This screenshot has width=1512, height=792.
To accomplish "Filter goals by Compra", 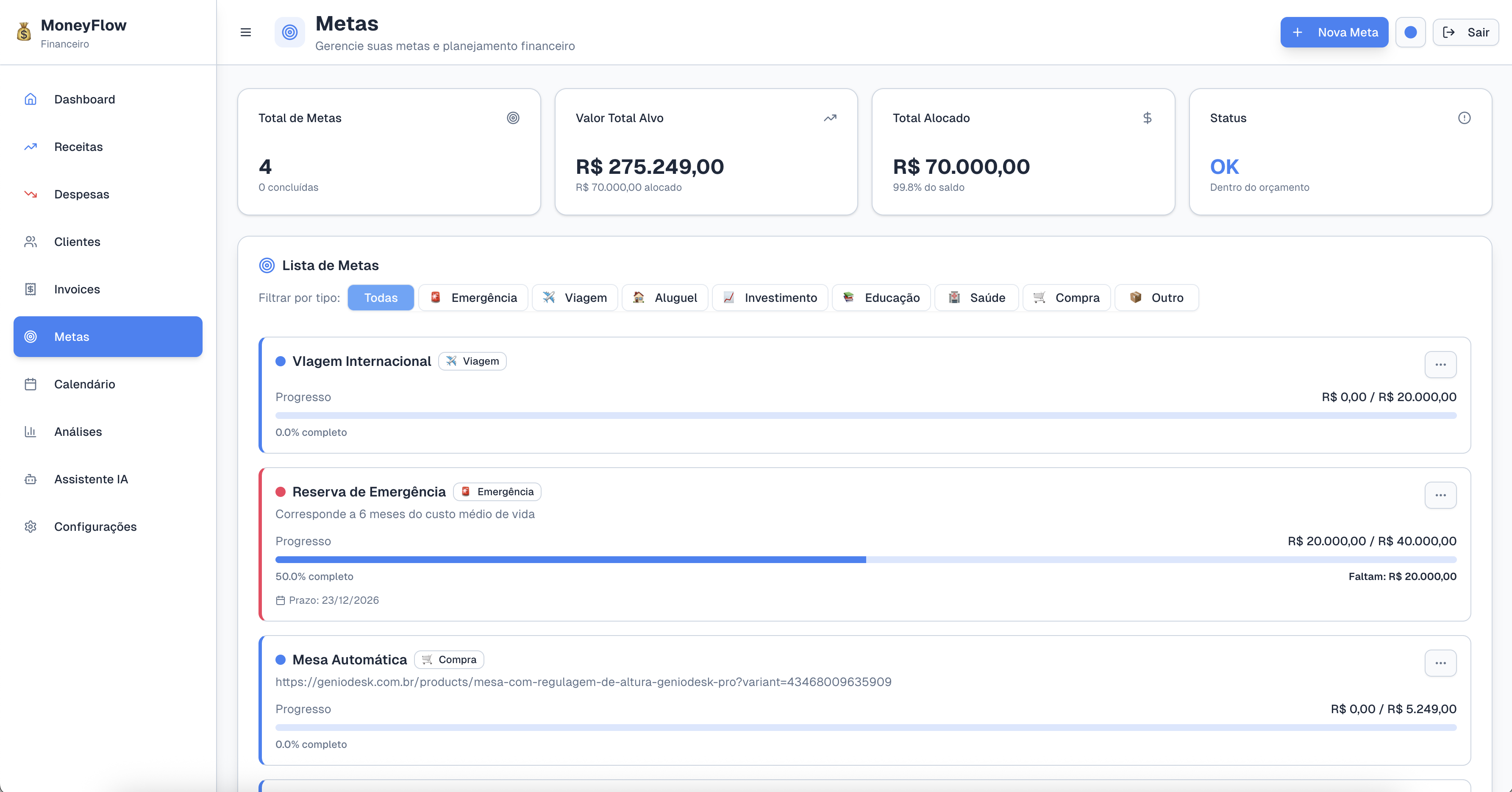I will click(1067, 298).
